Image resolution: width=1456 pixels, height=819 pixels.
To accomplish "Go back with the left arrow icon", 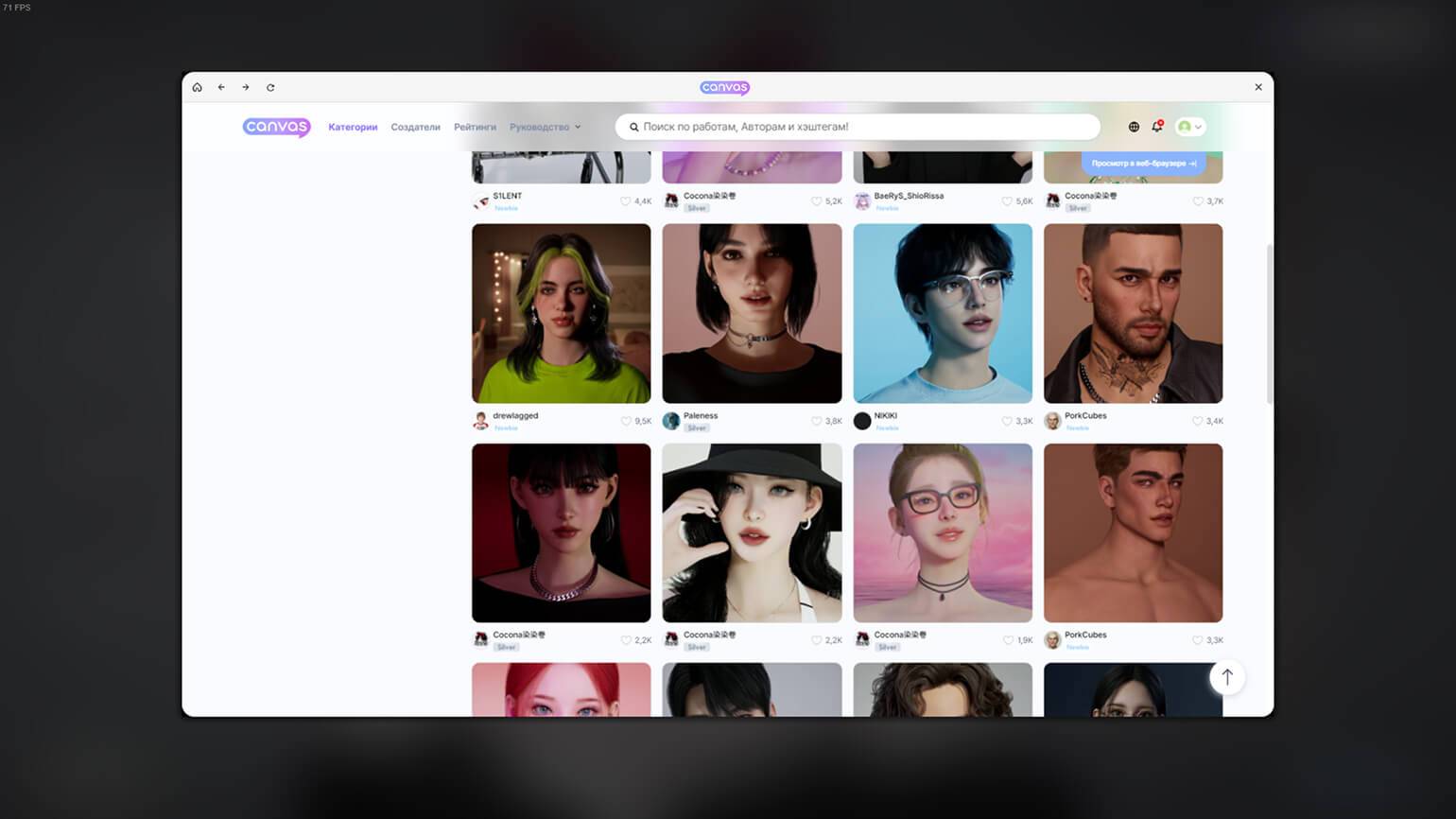I will point(221,87).
